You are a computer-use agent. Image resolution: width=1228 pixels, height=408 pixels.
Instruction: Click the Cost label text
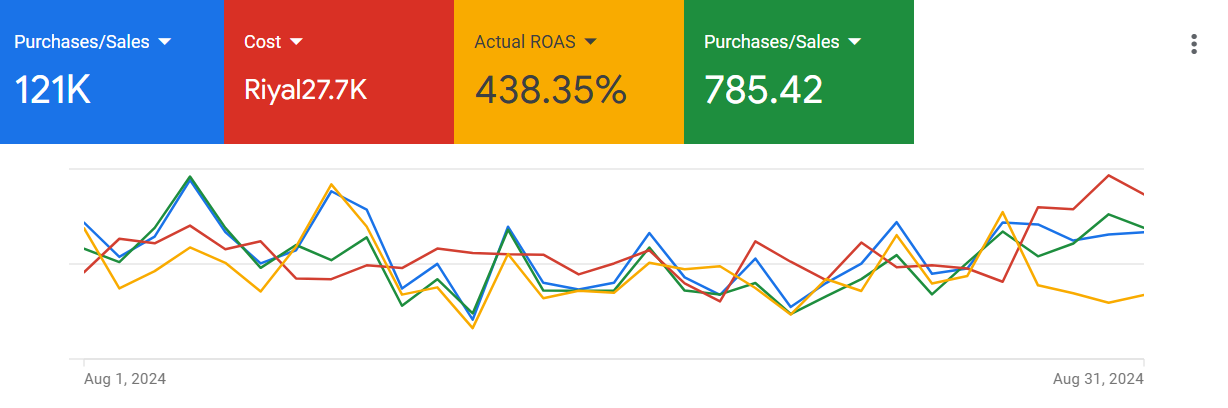[262, 42]
